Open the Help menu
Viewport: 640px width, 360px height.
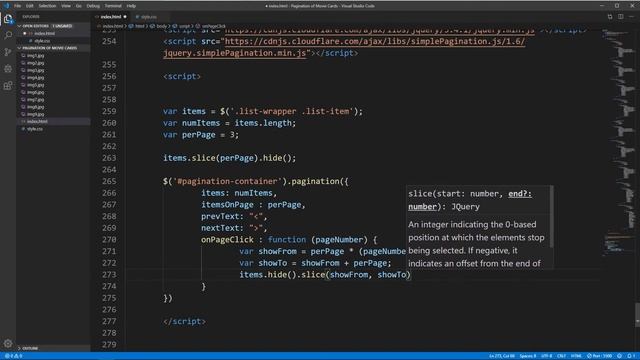[x=131, y=6]
